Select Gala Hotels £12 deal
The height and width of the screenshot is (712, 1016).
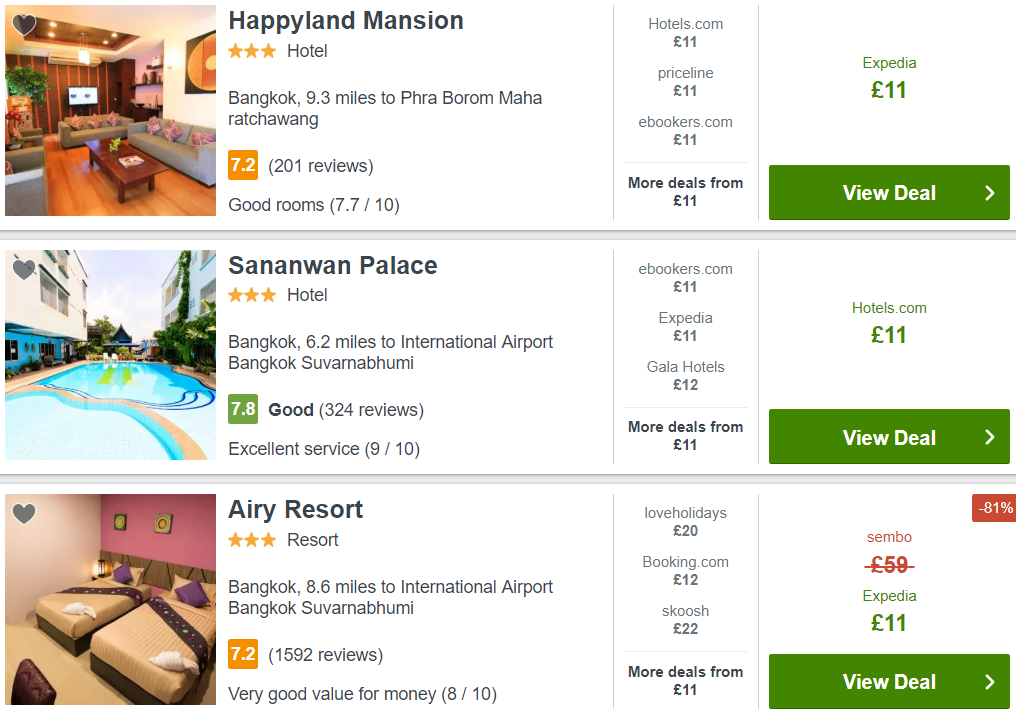pos(686,376)
